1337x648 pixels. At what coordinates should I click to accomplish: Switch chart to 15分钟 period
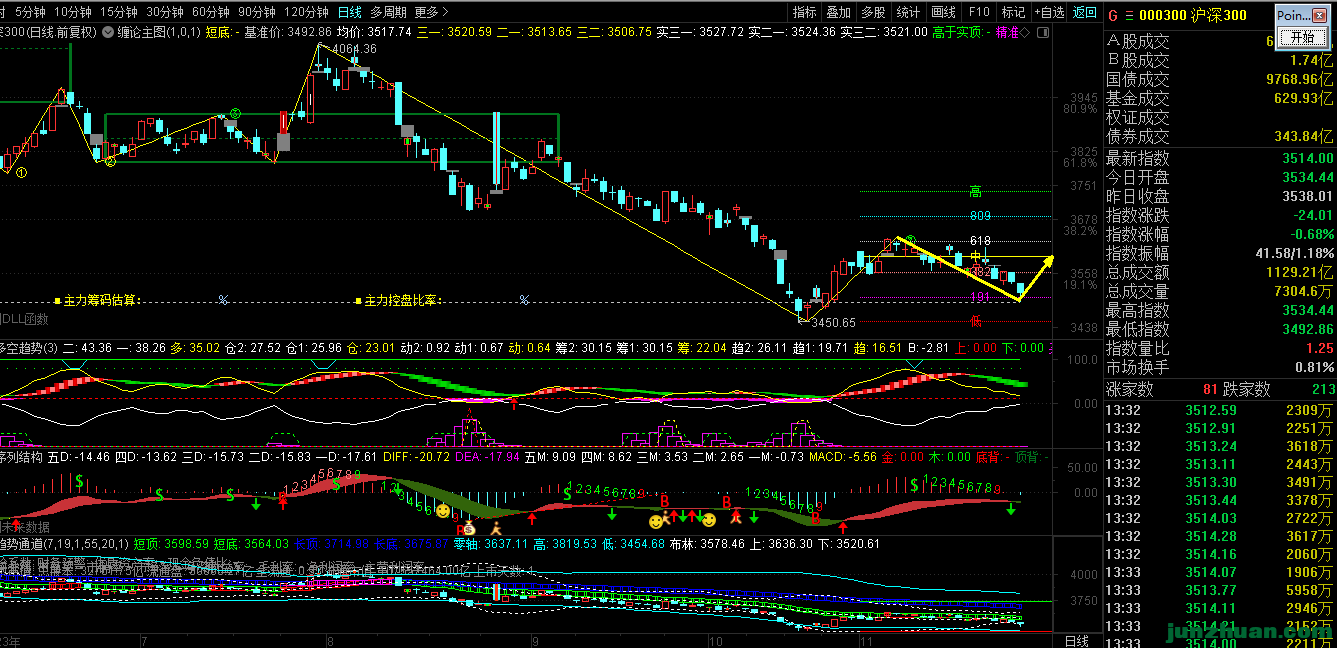point(119,12)
